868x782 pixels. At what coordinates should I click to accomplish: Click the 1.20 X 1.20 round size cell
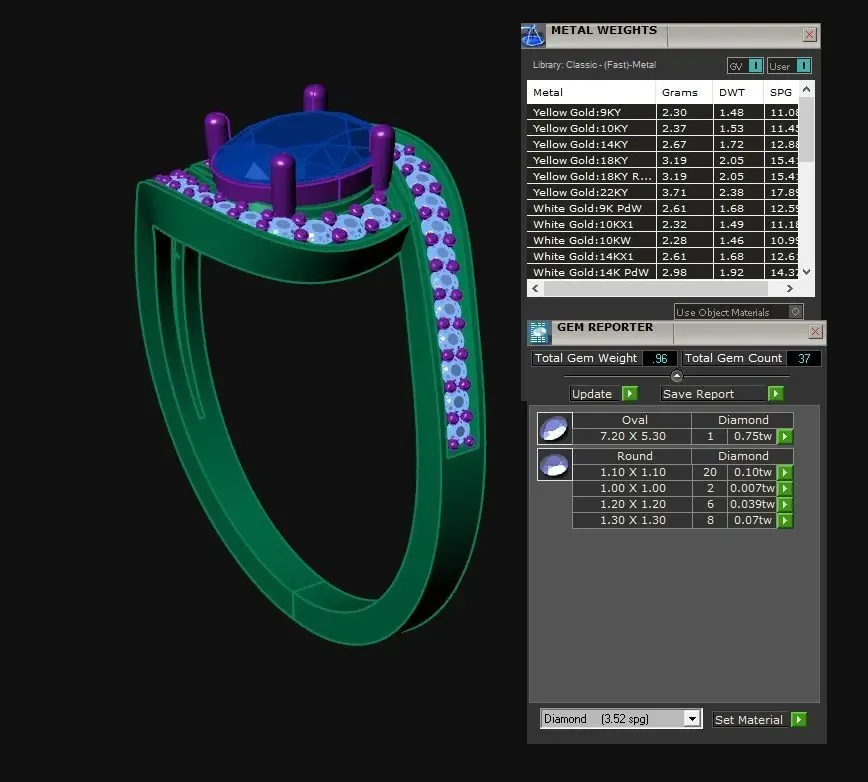[x=632, y=504]
